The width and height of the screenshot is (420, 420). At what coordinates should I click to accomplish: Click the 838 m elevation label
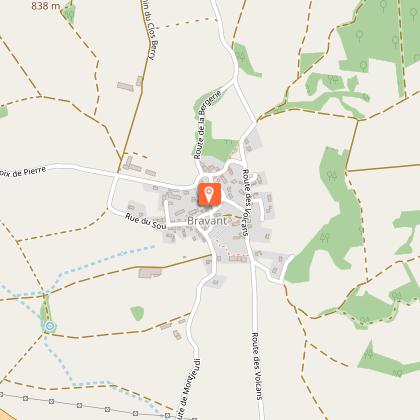tap(46, 6)
